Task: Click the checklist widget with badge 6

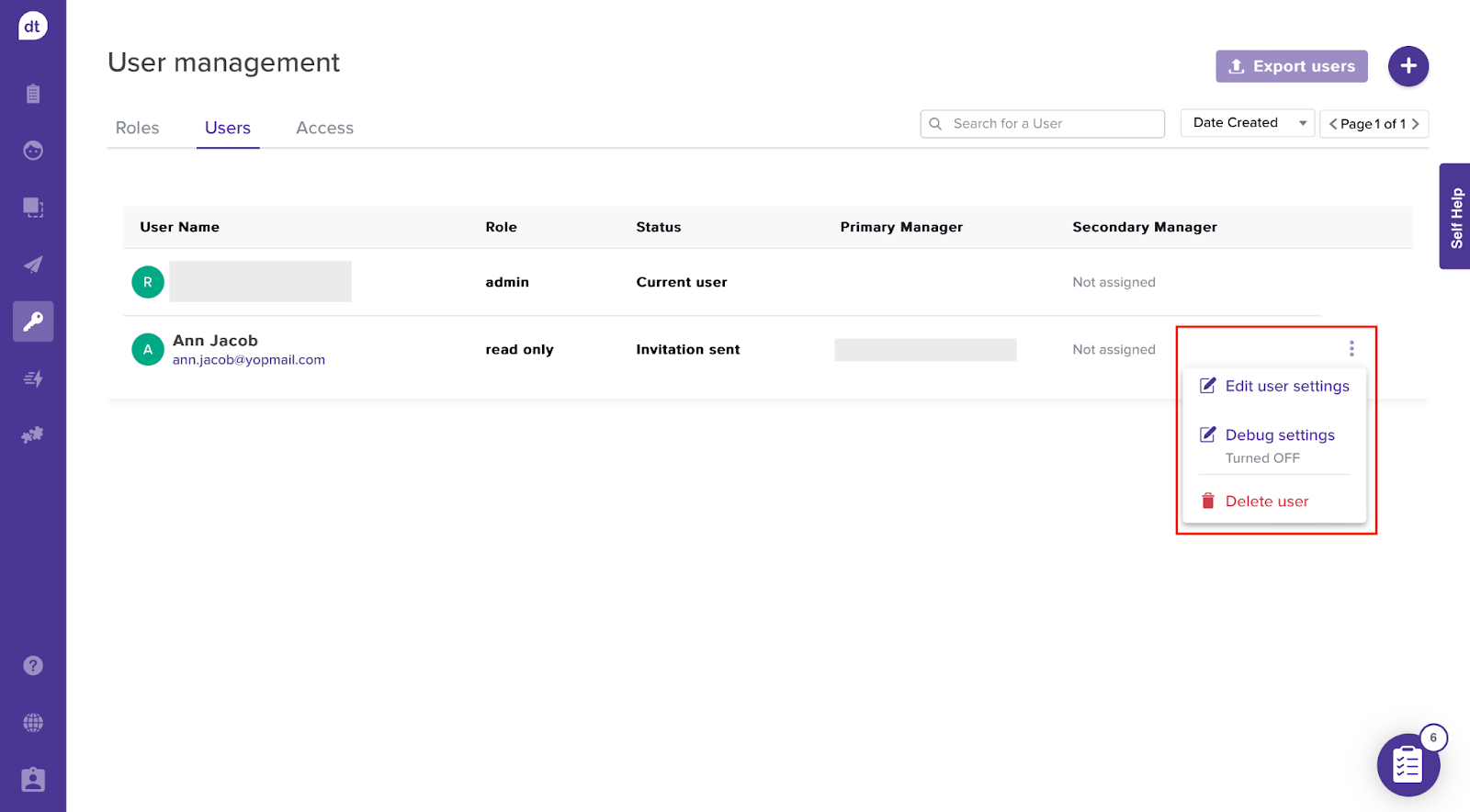Action: pyautogui.click(x=1408, y=764)
